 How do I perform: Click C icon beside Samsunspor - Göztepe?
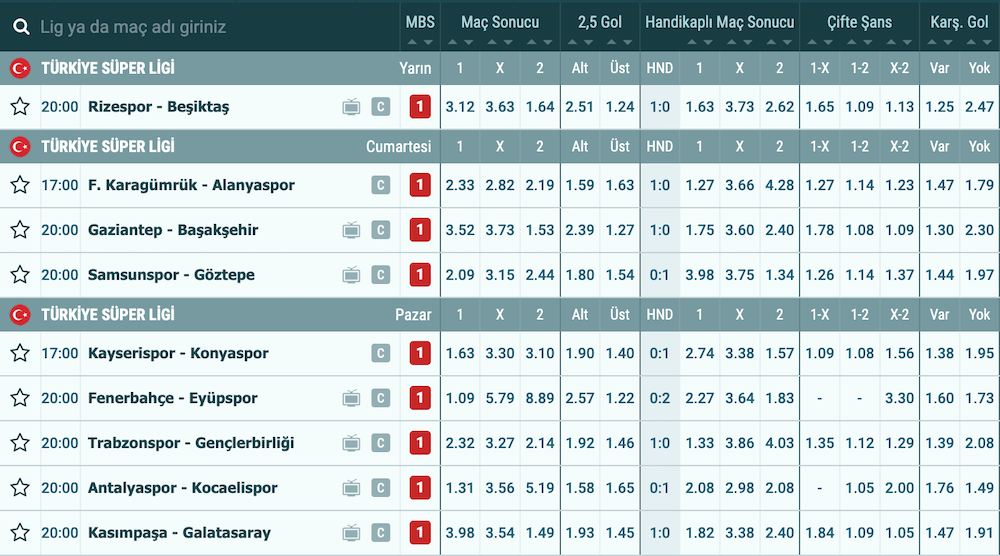tap(381, 275)
